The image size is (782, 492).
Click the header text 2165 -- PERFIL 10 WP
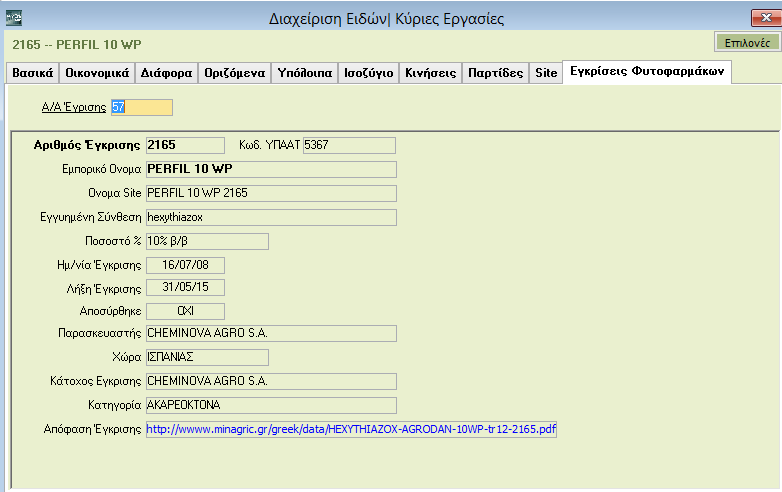(x=77, y=44)
